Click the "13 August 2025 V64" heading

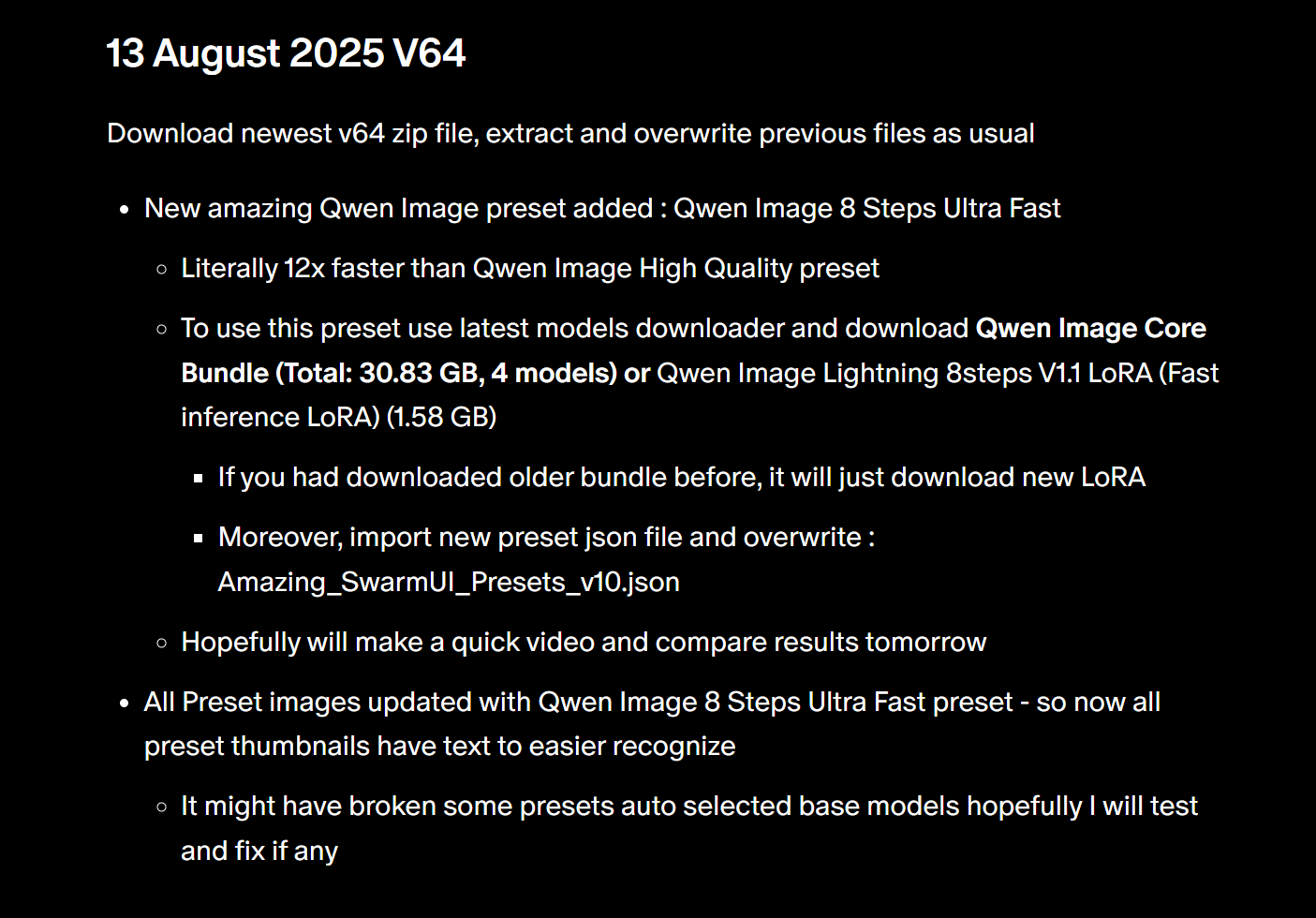(x=286, y=53)
